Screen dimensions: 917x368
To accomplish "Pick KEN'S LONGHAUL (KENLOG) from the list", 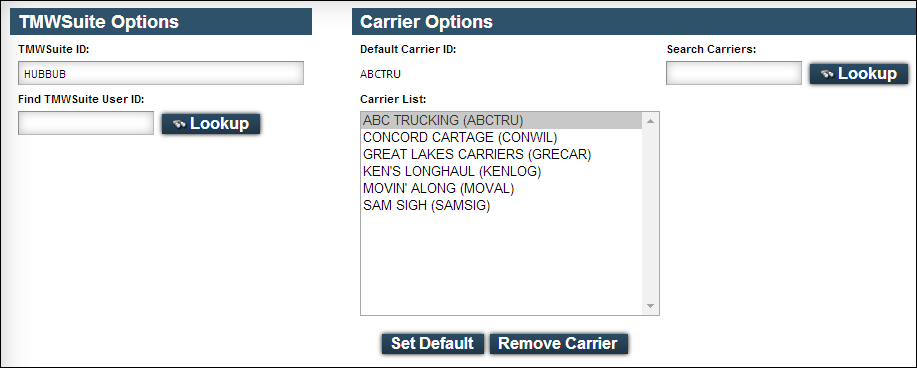I will [502, 172].
